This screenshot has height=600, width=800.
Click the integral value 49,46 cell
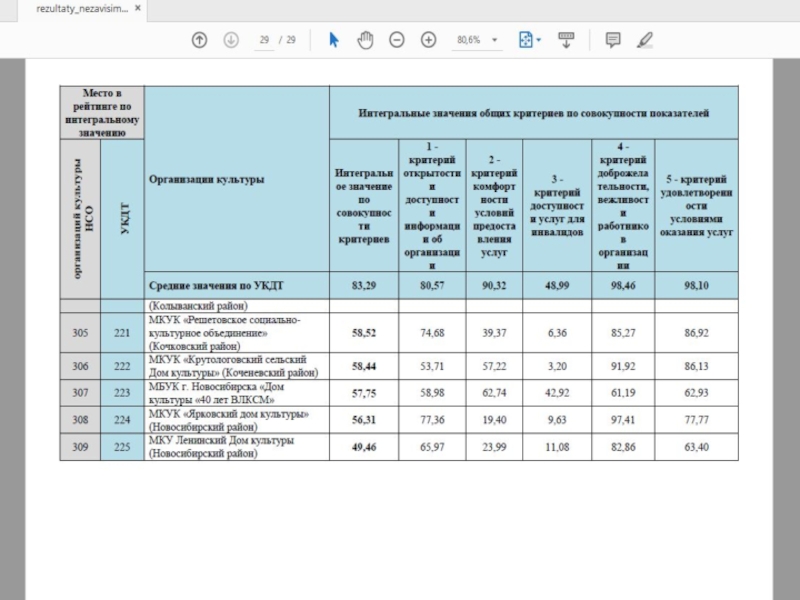coord(364,447)
